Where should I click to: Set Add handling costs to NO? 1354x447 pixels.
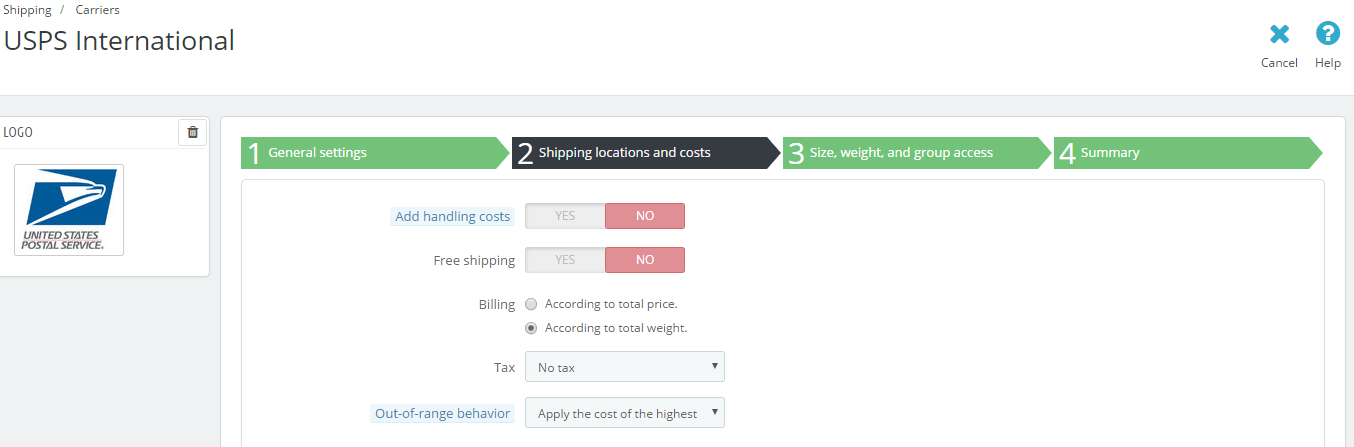pos(645,216)
